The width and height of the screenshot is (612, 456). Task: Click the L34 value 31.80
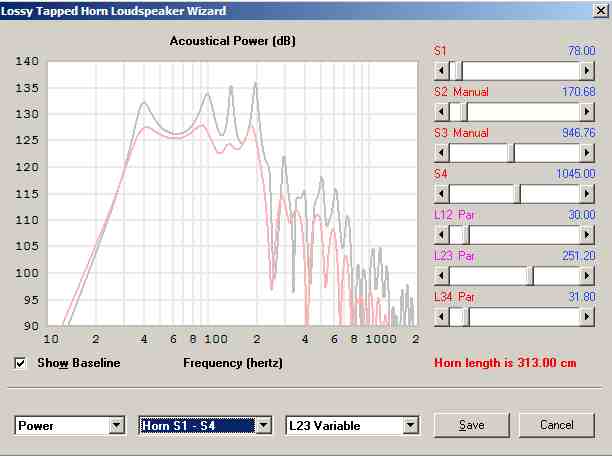(x=582, y=297)
